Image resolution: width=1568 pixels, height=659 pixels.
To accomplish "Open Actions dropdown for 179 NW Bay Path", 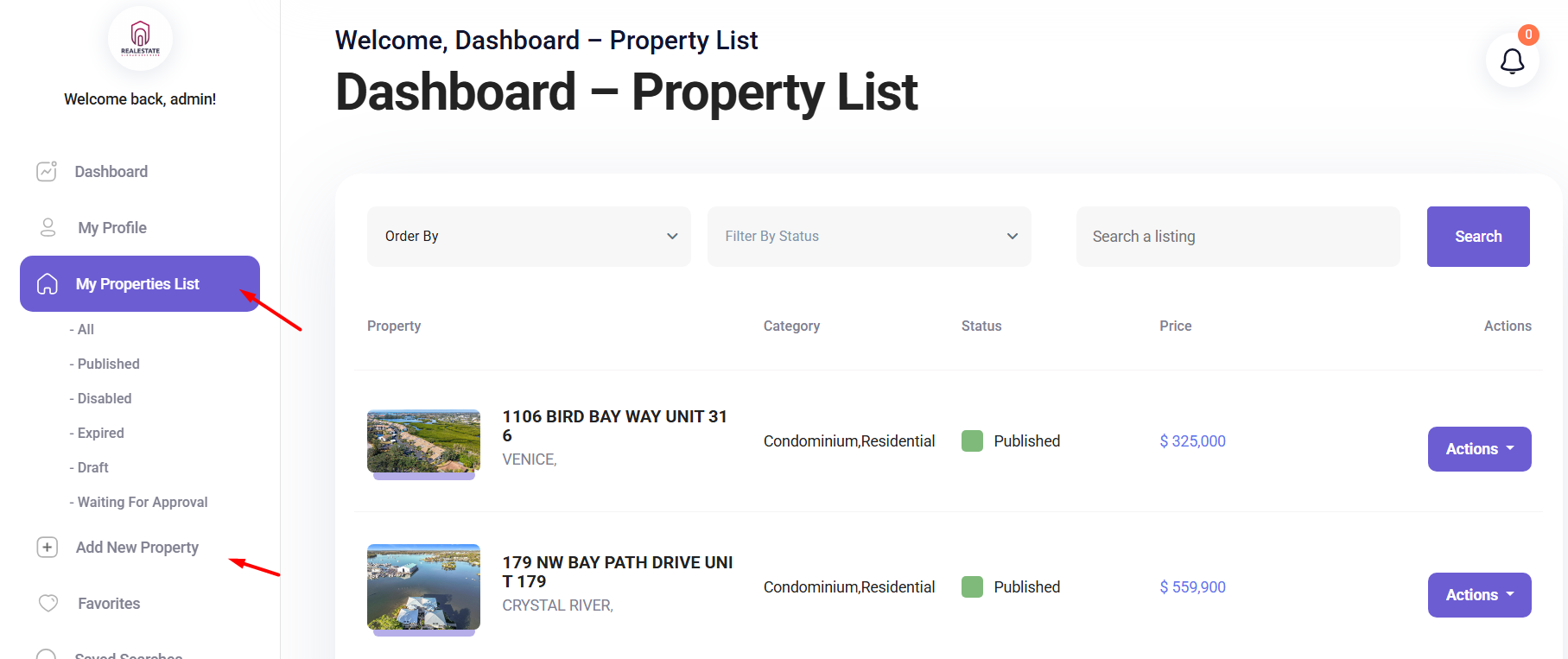I will (1479, 595).
